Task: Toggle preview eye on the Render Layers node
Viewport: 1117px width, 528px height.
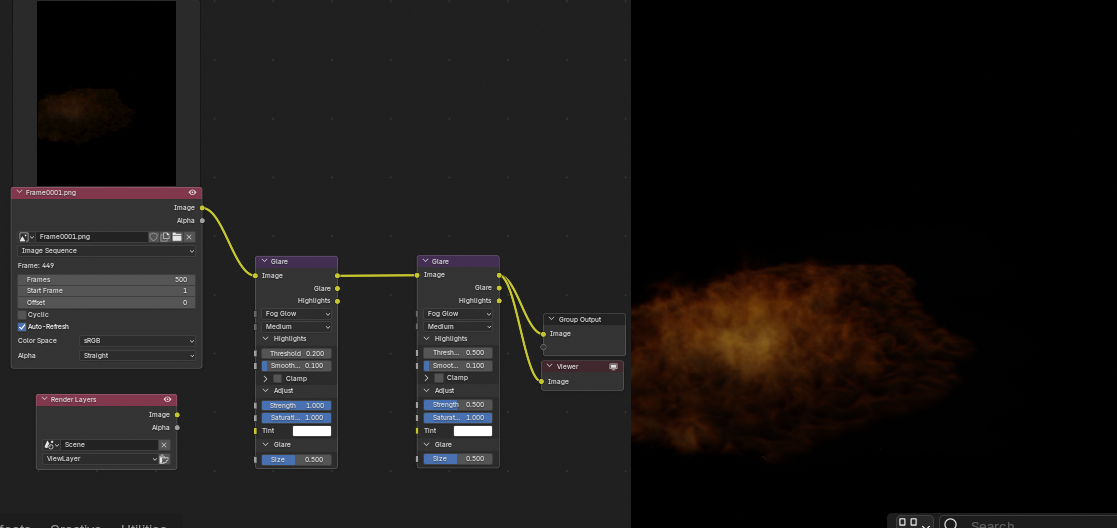Action: (x=167, y=400)
